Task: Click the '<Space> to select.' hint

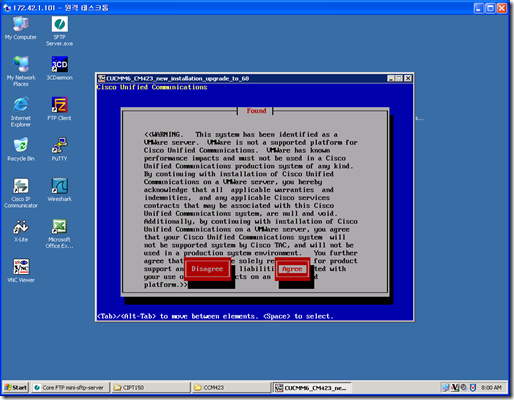Action: click(x=298, y=316)
